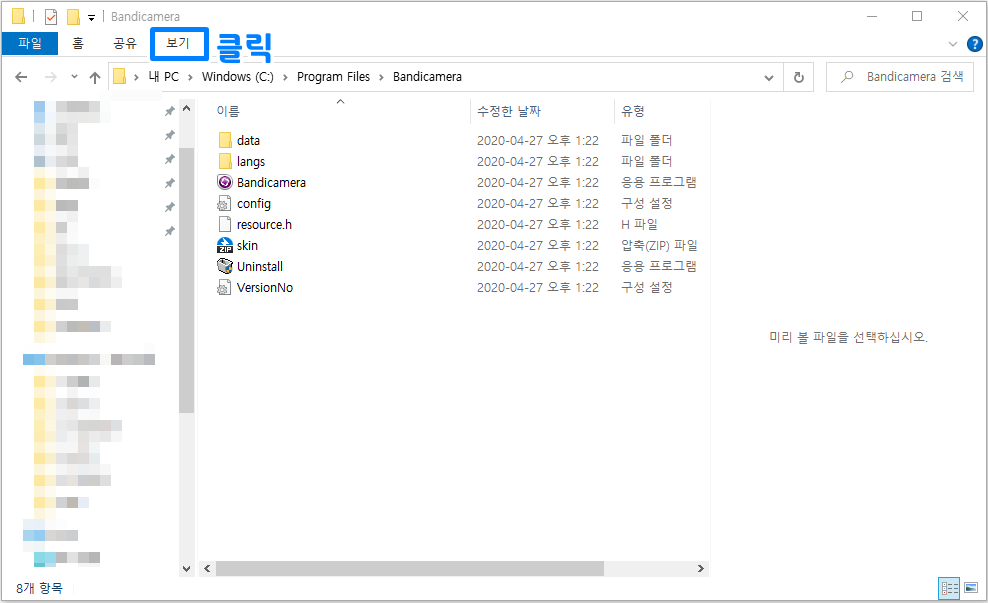Open the langs folder
988x603 pixels.
pos(250,161)
